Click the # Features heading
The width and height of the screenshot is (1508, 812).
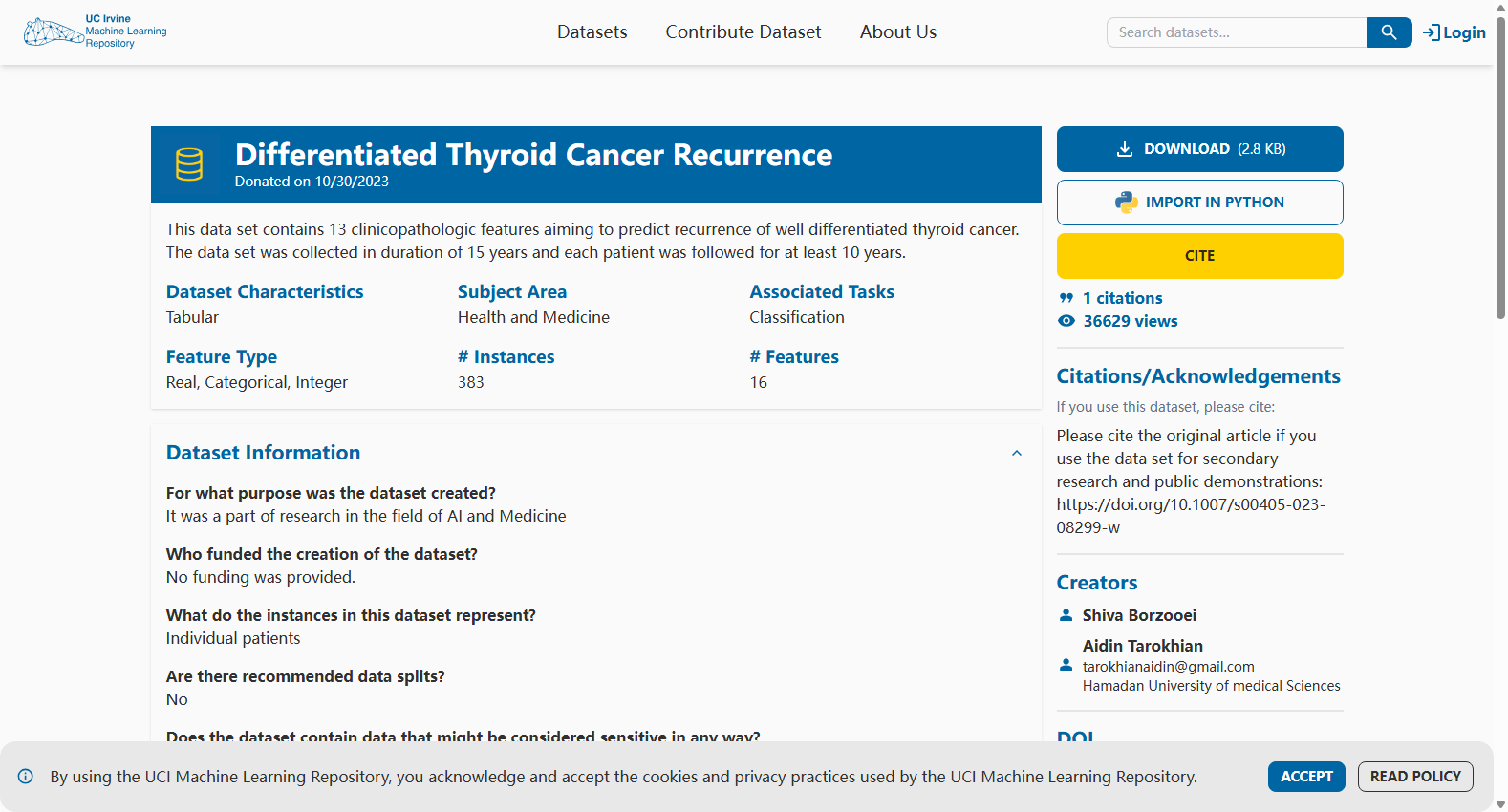pyautogui.click(x=794, y=357)
